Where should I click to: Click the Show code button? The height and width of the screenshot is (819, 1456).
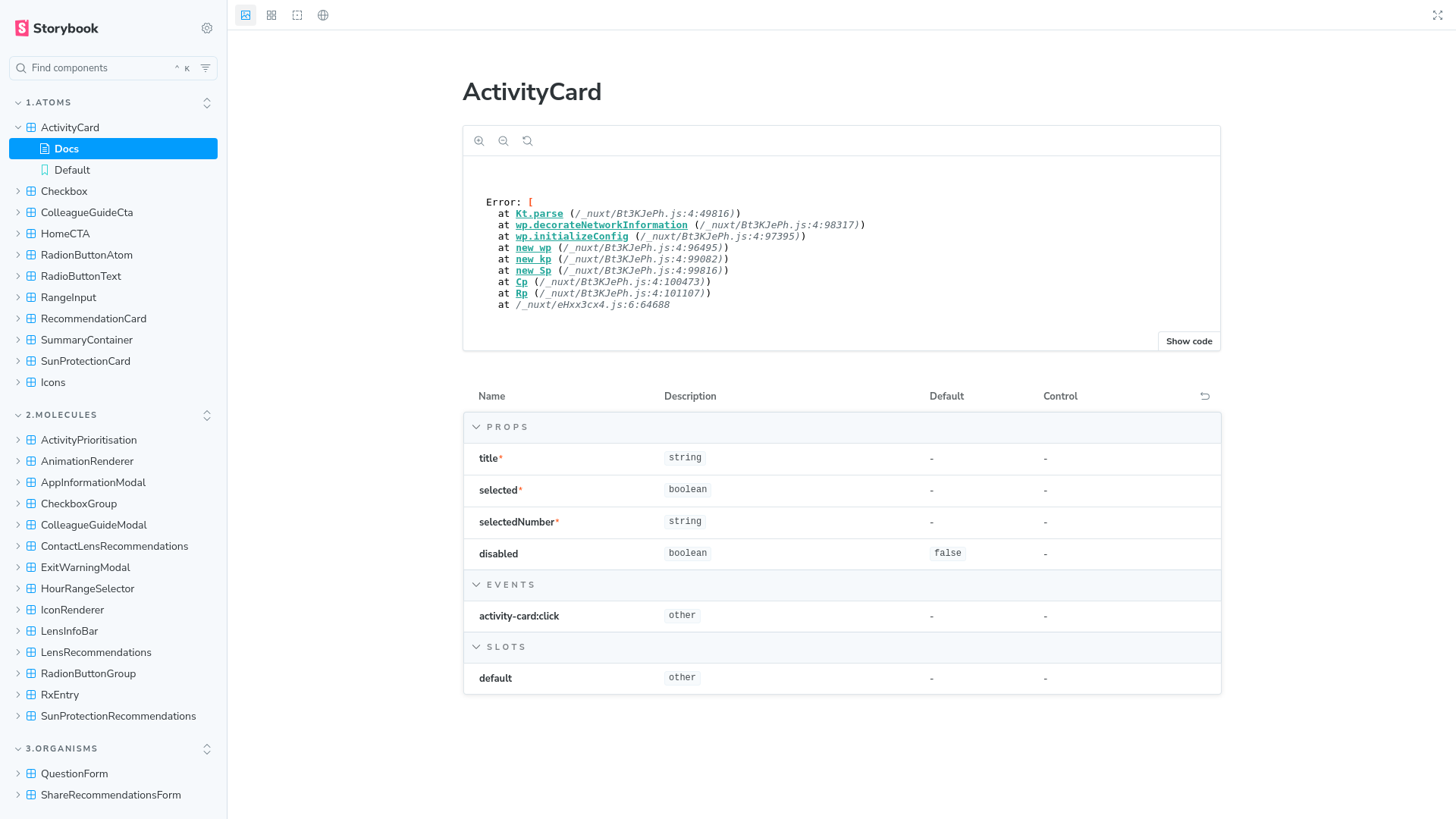tap(1189, 341)
